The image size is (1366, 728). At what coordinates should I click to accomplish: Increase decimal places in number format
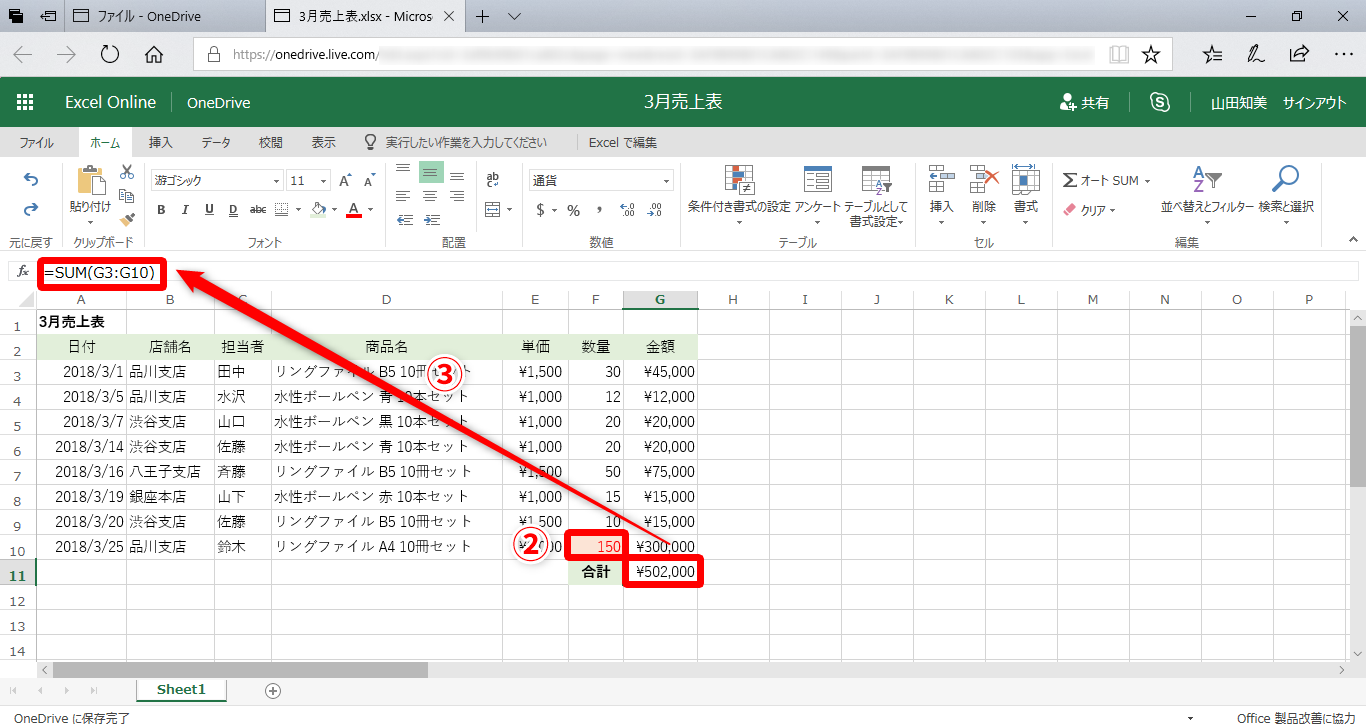627,210
